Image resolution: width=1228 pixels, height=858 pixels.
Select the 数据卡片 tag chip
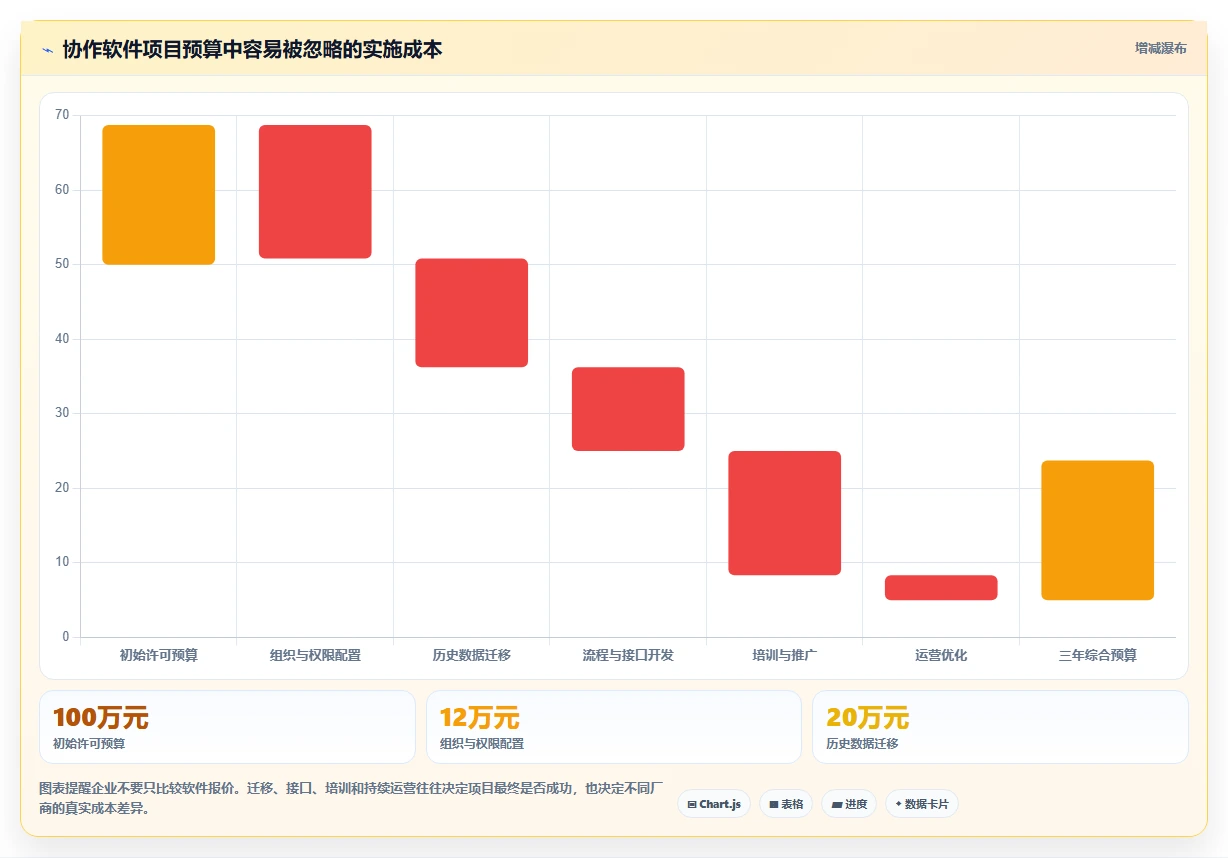tap(922, 804)
